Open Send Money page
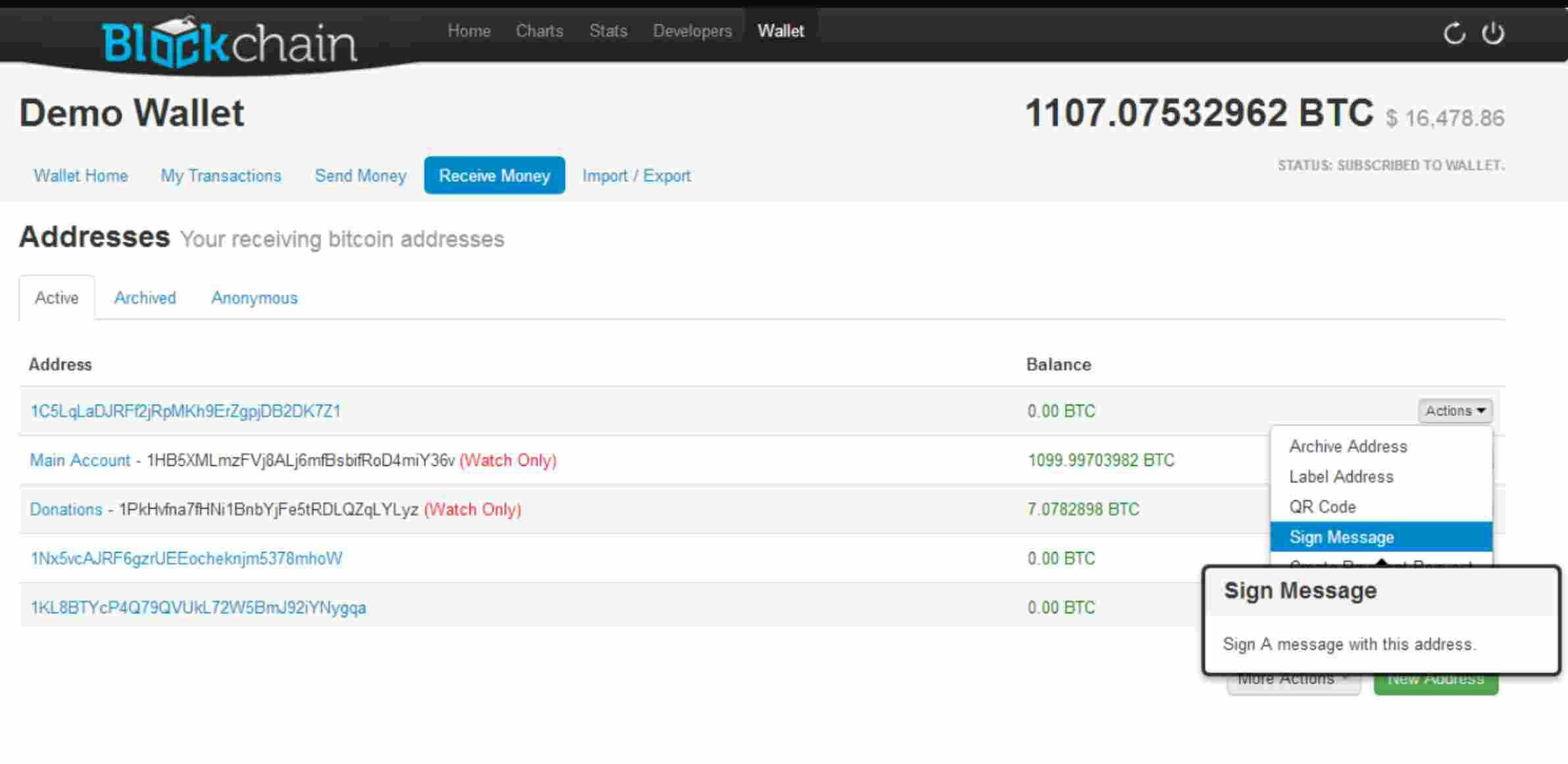 click(x=361, y=176)
